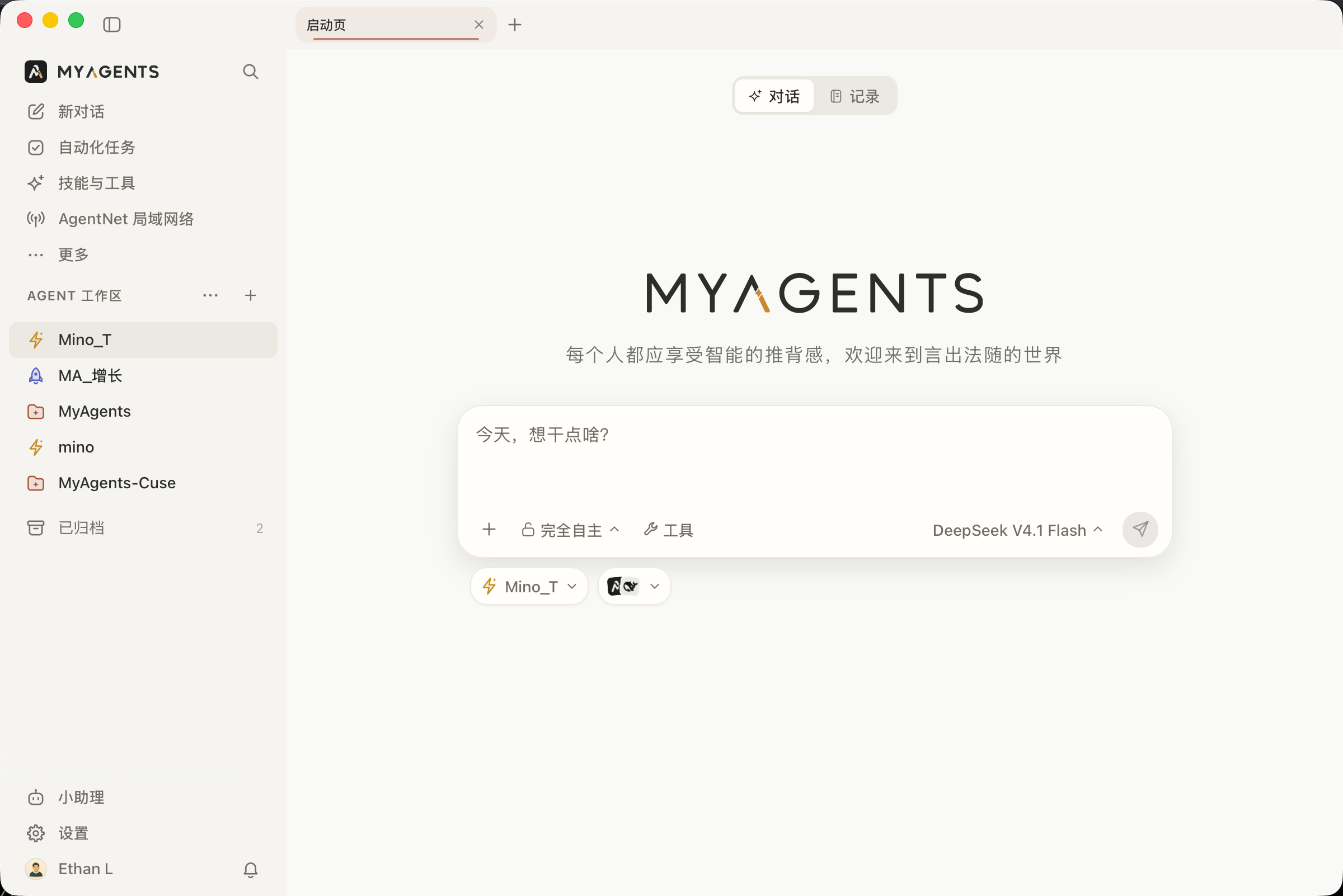Open DeepSeek V4.1 Flash model dropdown

coord(1017,530)
